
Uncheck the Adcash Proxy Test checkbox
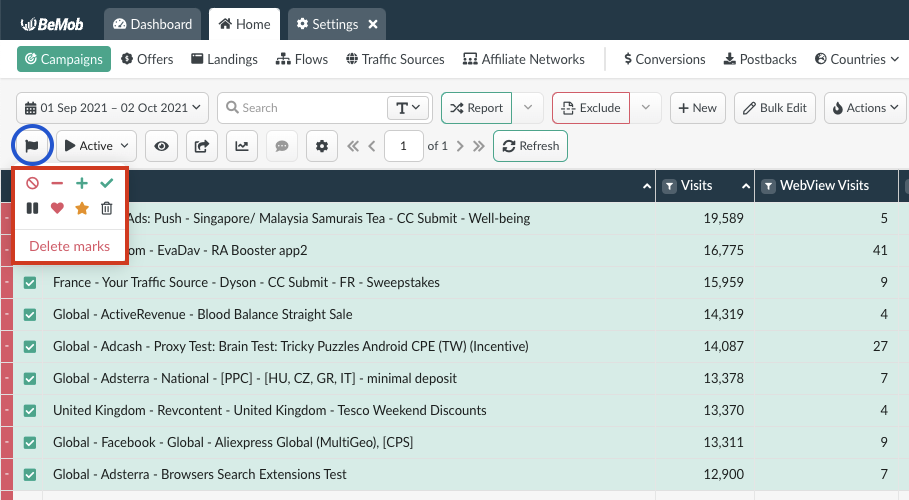pos(30,346)
